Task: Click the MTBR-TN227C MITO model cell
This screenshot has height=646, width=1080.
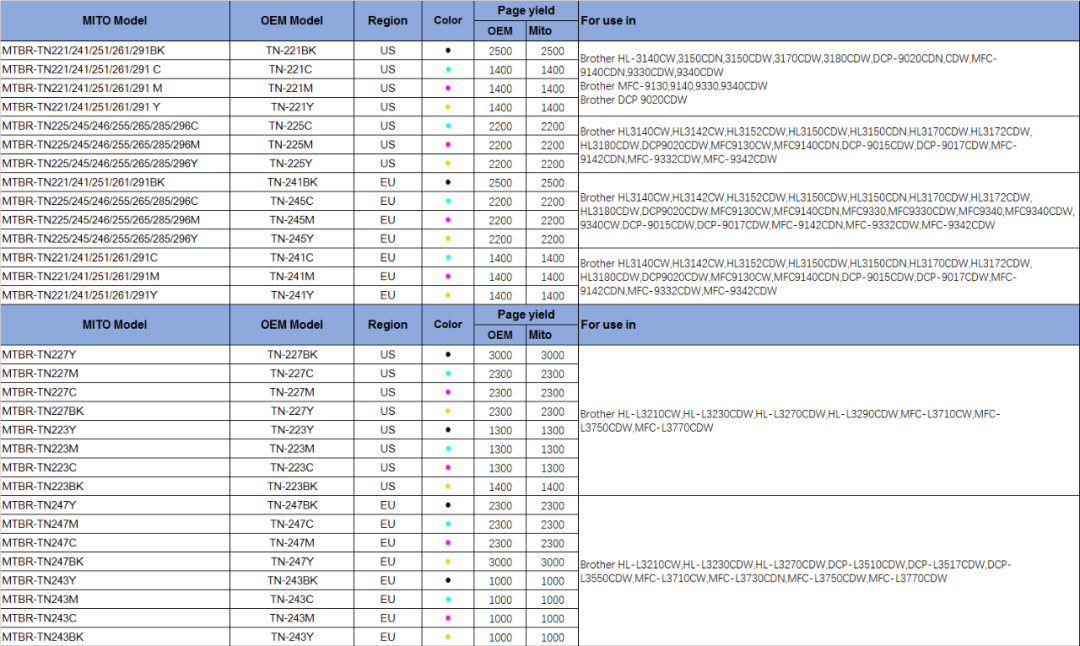Action: [115, 392]
